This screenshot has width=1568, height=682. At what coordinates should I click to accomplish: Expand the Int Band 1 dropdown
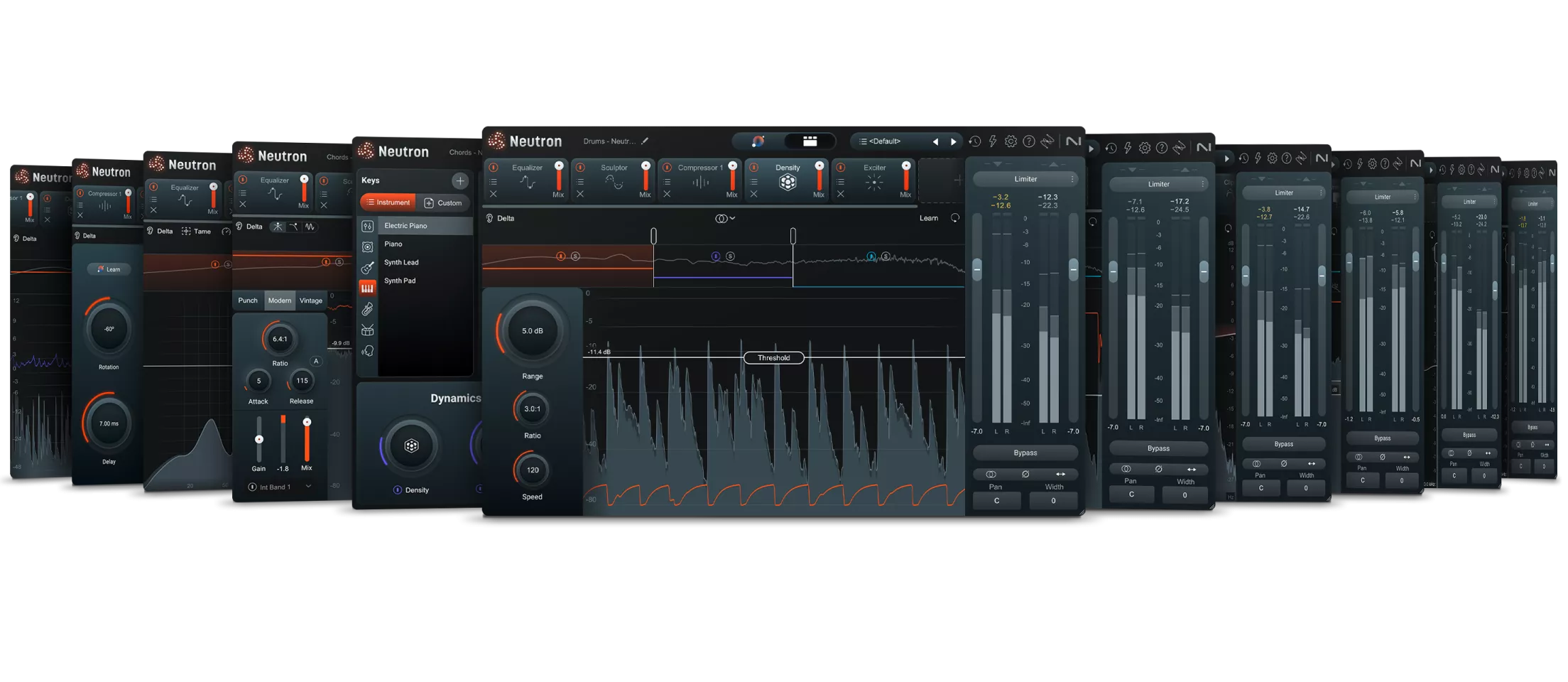(308, 487)
